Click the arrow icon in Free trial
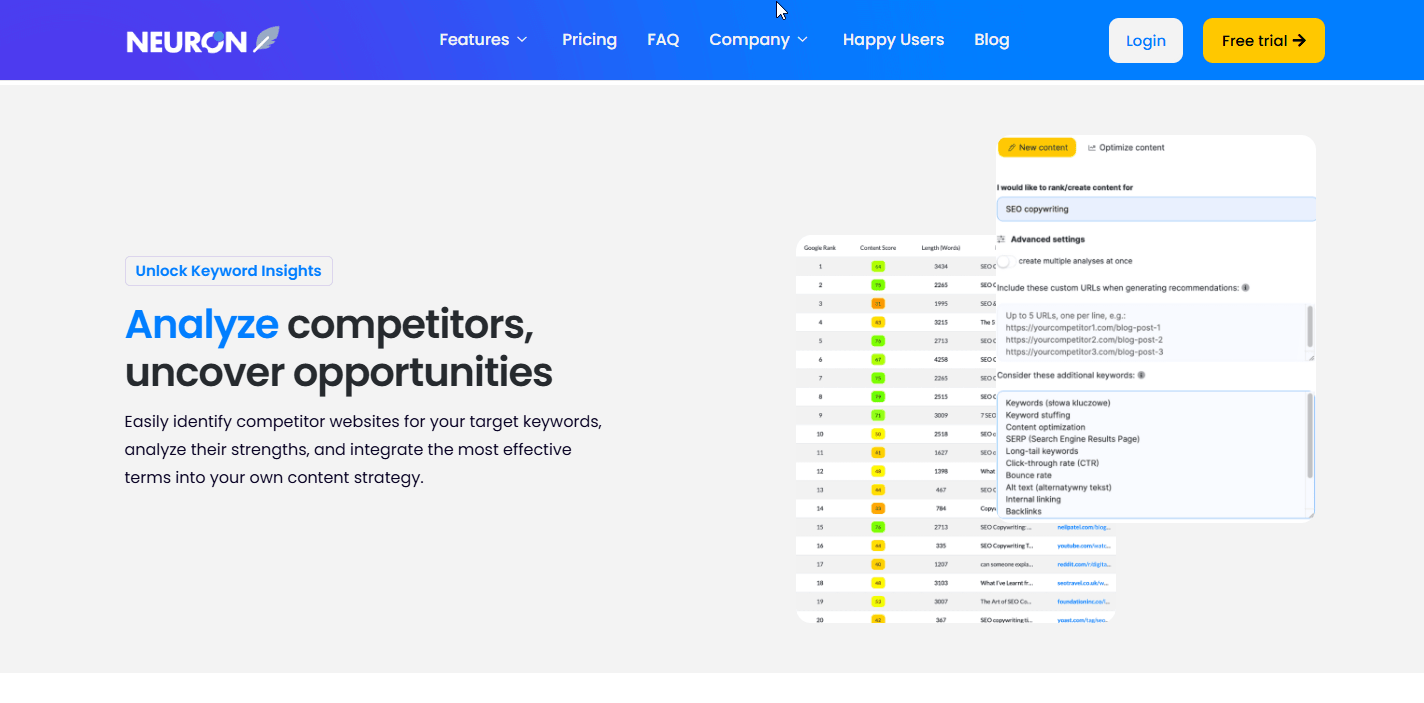This screenshot has height=703, width=1424. pyautogui.click(x=1299, y=40)
